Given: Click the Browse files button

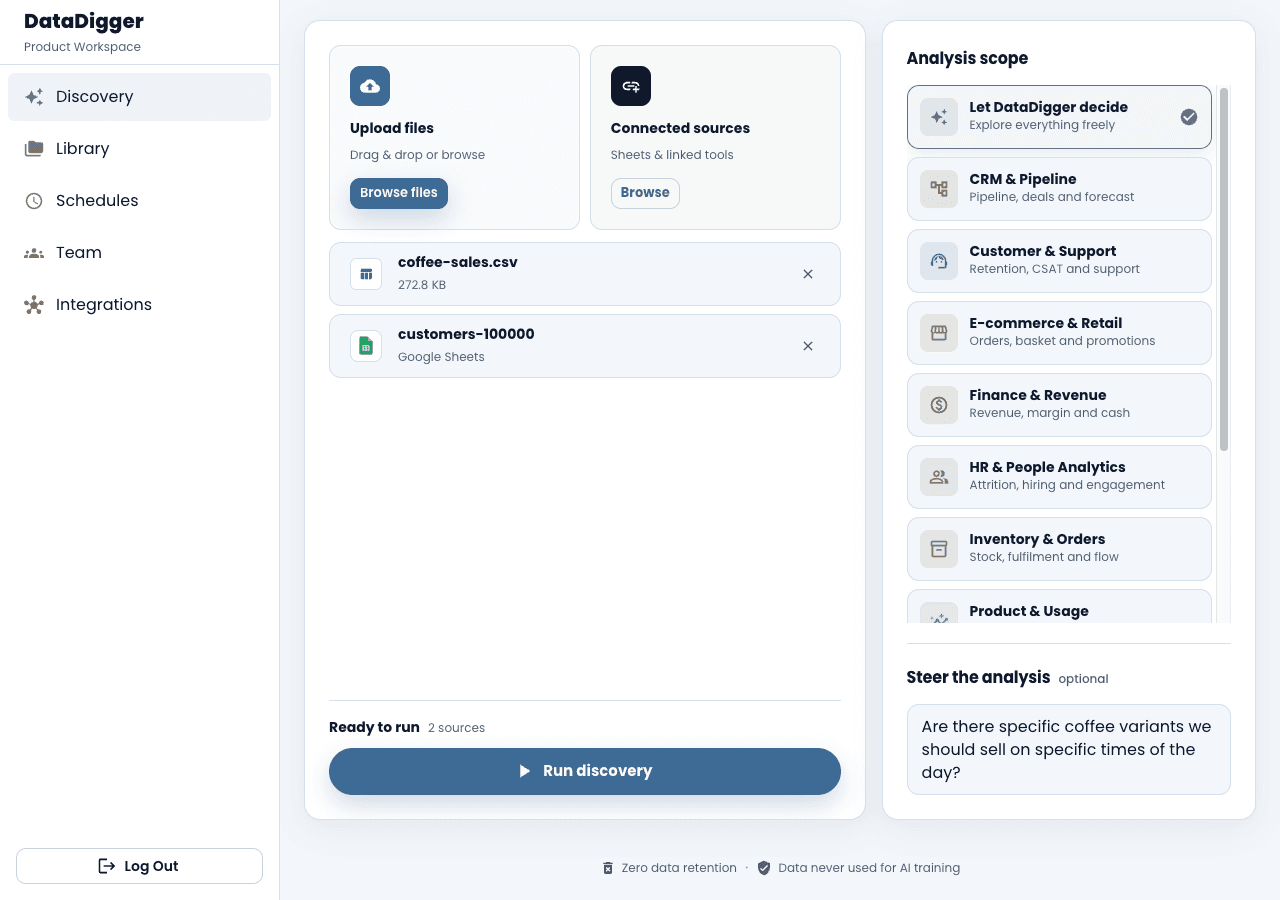Looking at the screenshot, I should point(399,193).
